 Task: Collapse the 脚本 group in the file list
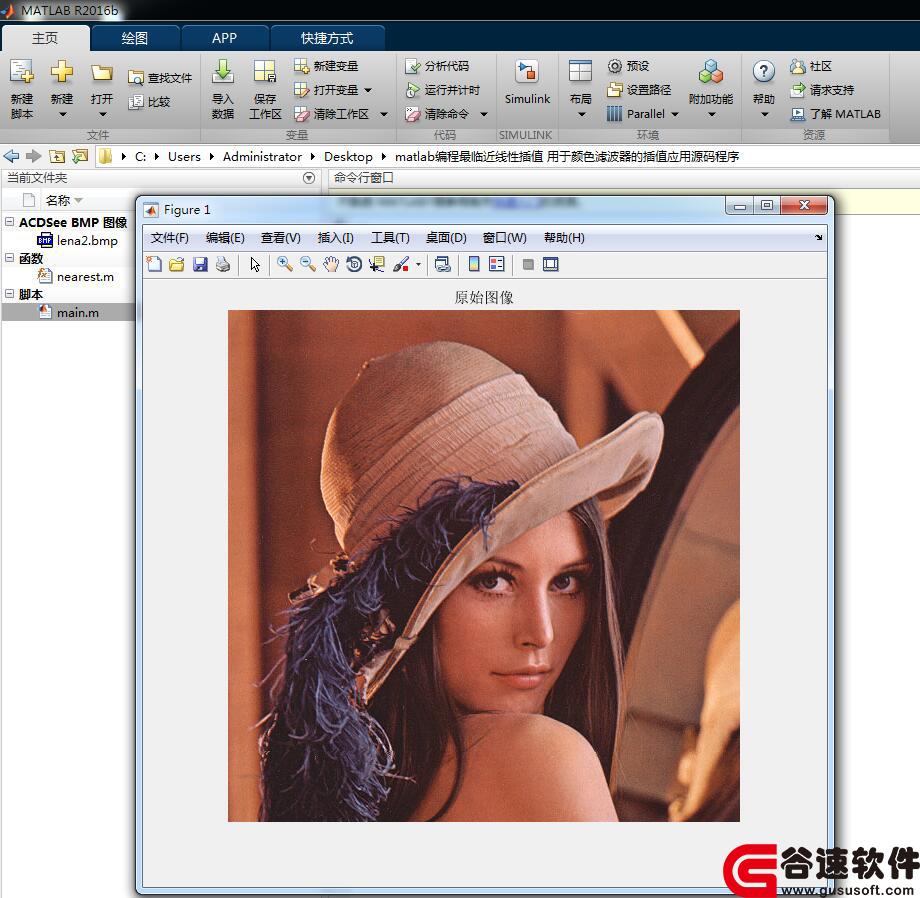(9, 293)
